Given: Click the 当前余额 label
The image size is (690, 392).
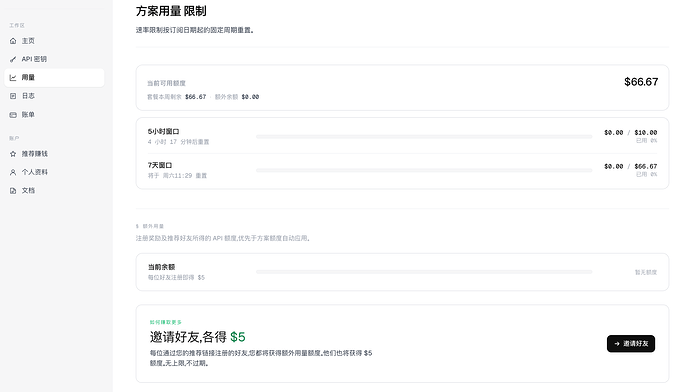Looking at the screenshot, I should point(161,267).
